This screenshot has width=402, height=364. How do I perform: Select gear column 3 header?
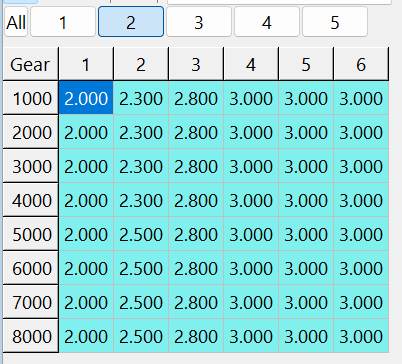click(196, 64)
